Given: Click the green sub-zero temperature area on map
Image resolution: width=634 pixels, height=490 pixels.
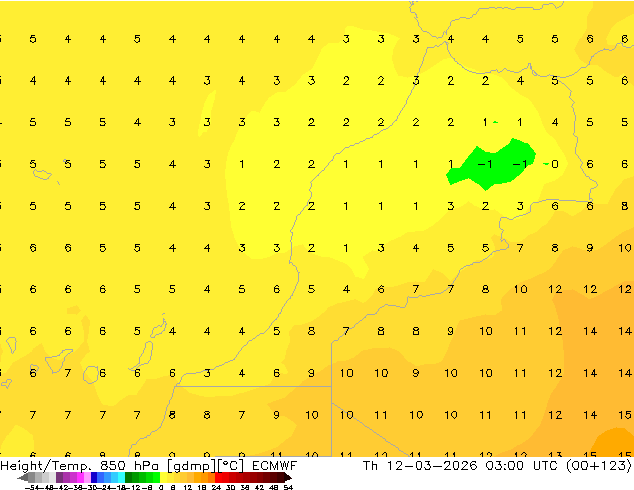Looking at the screenshot, I should [491, 164].
